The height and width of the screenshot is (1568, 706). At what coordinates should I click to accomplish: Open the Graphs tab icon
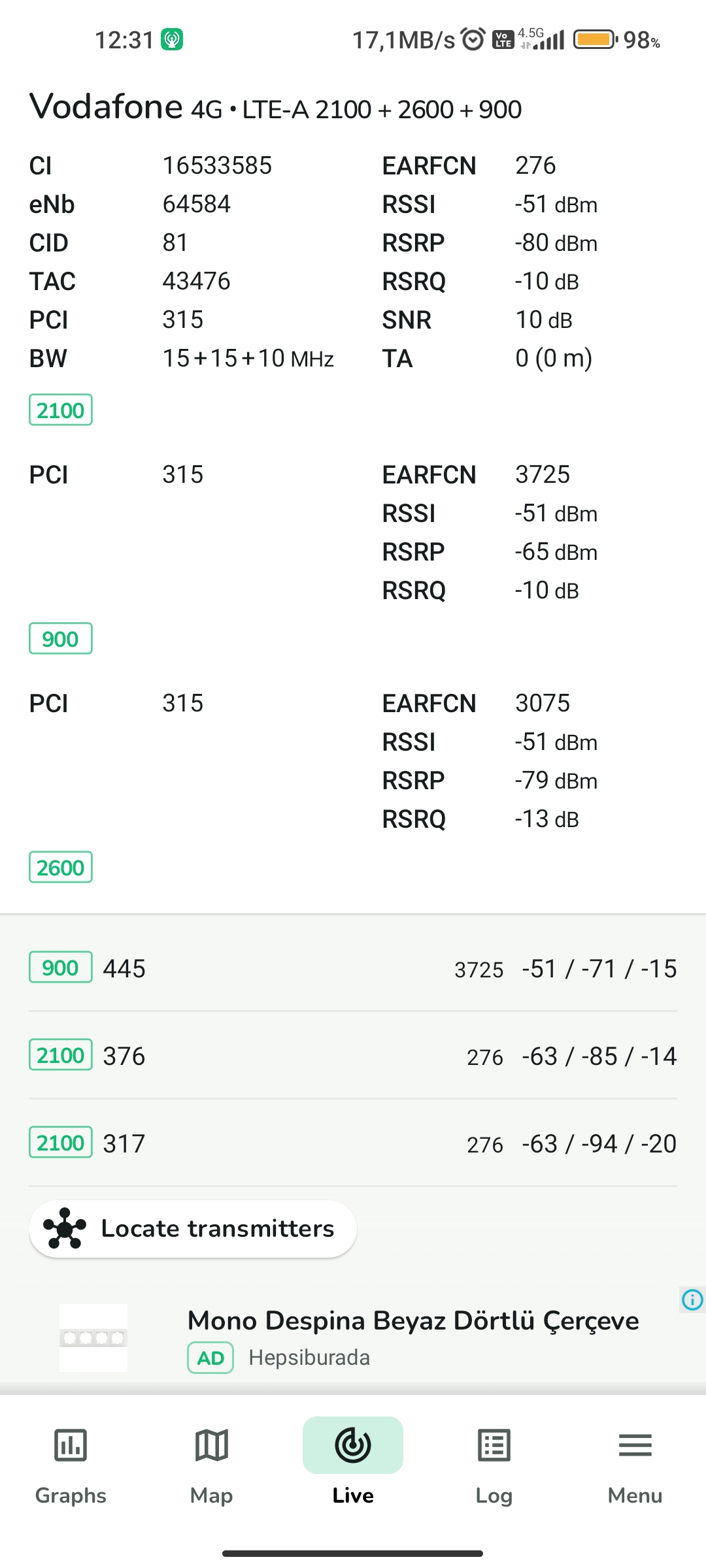pyautogui.click(x=71, y=1445)
